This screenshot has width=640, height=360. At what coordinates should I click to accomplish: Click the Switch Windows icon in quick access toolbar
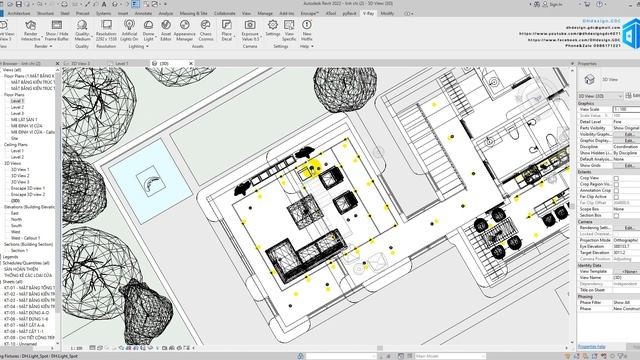155,4
